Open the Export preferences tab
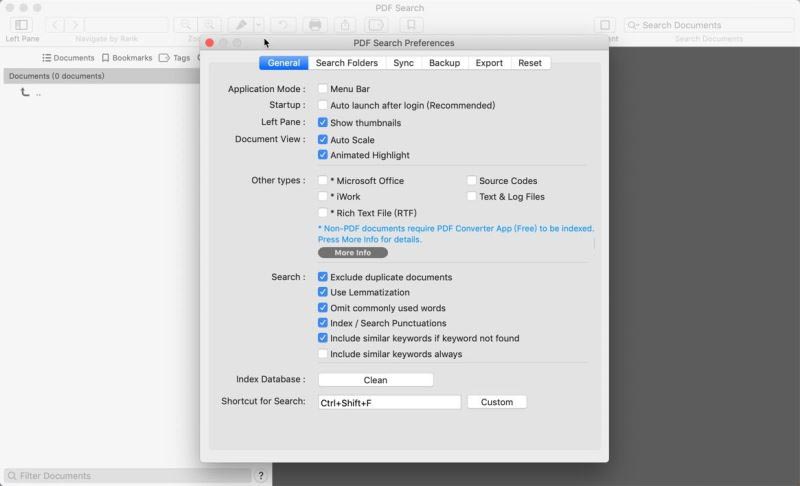The height and width of the screenshot is (486, 800). pyautogui.click(x=489, y=63)
